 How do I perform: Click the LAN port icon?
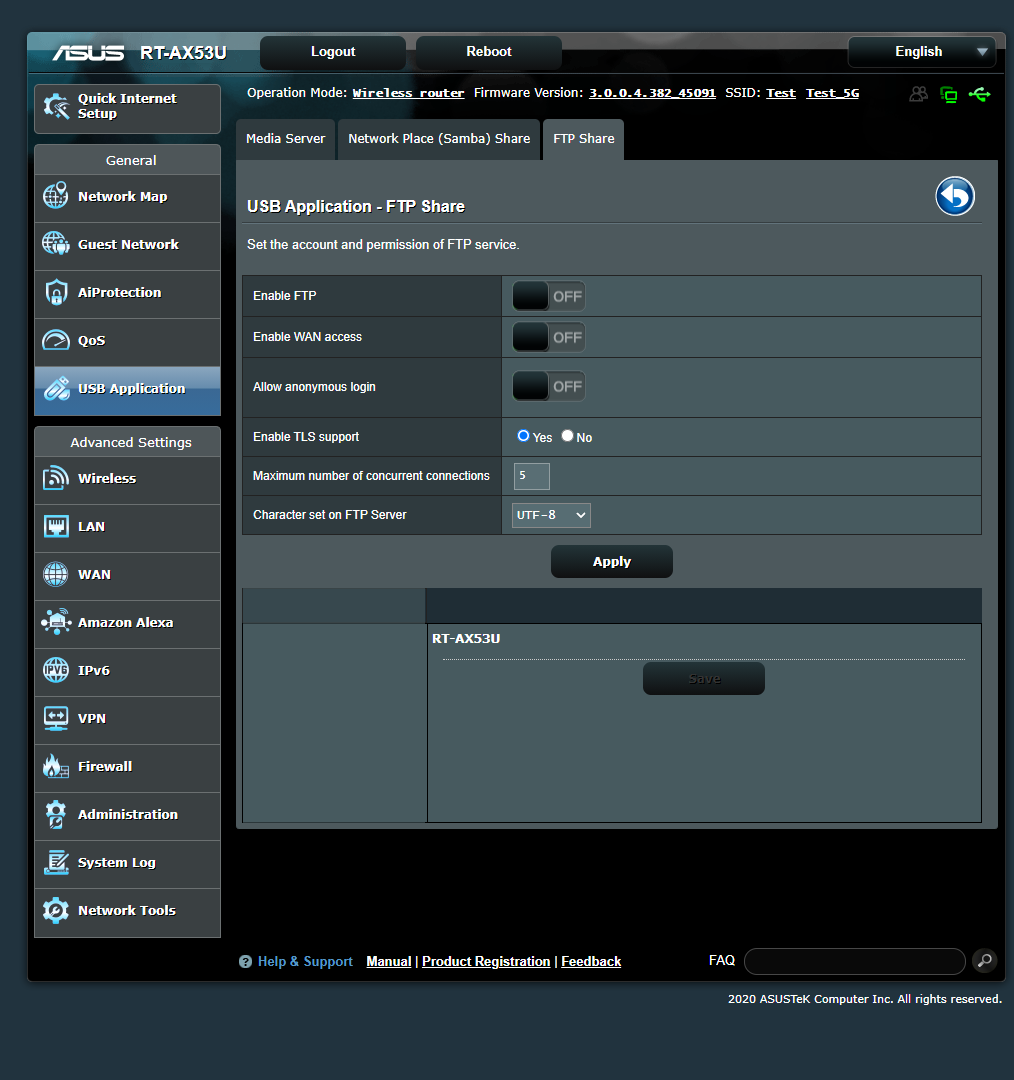click(56, 526)
